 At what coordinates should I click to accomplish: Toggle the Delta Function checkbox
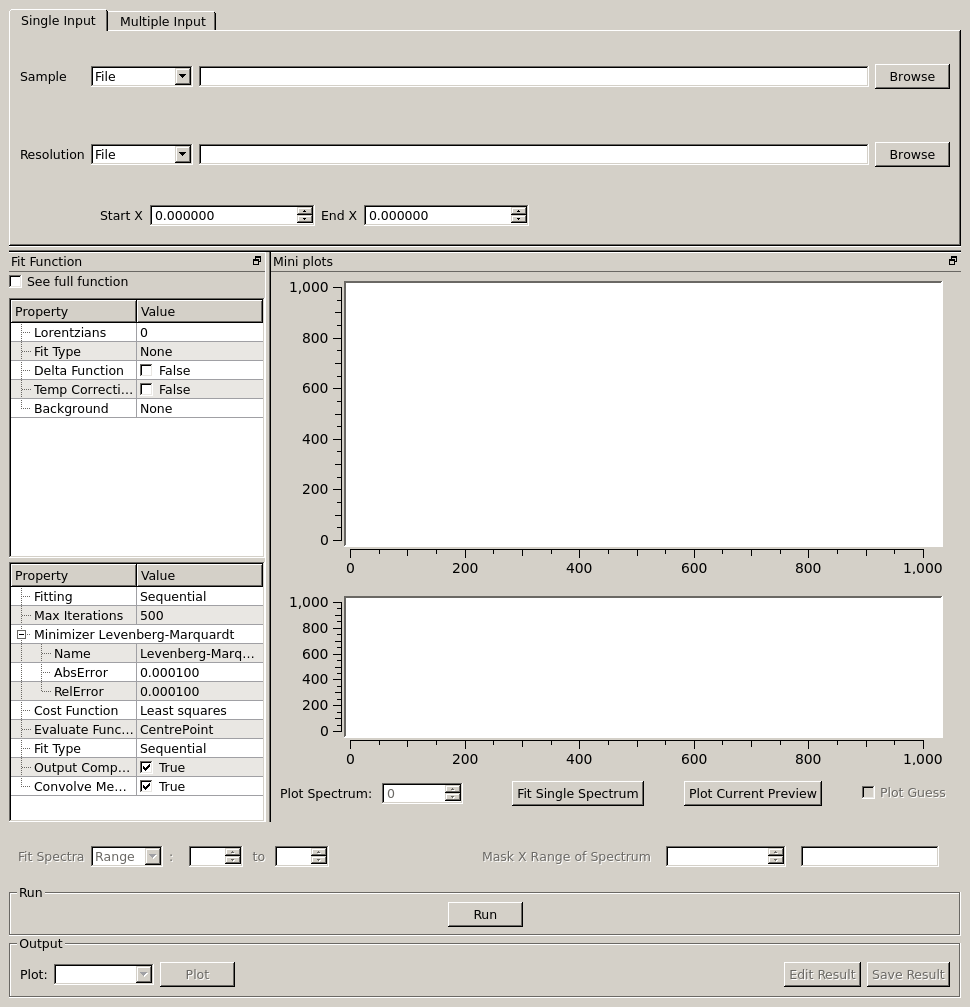point(147,370)
